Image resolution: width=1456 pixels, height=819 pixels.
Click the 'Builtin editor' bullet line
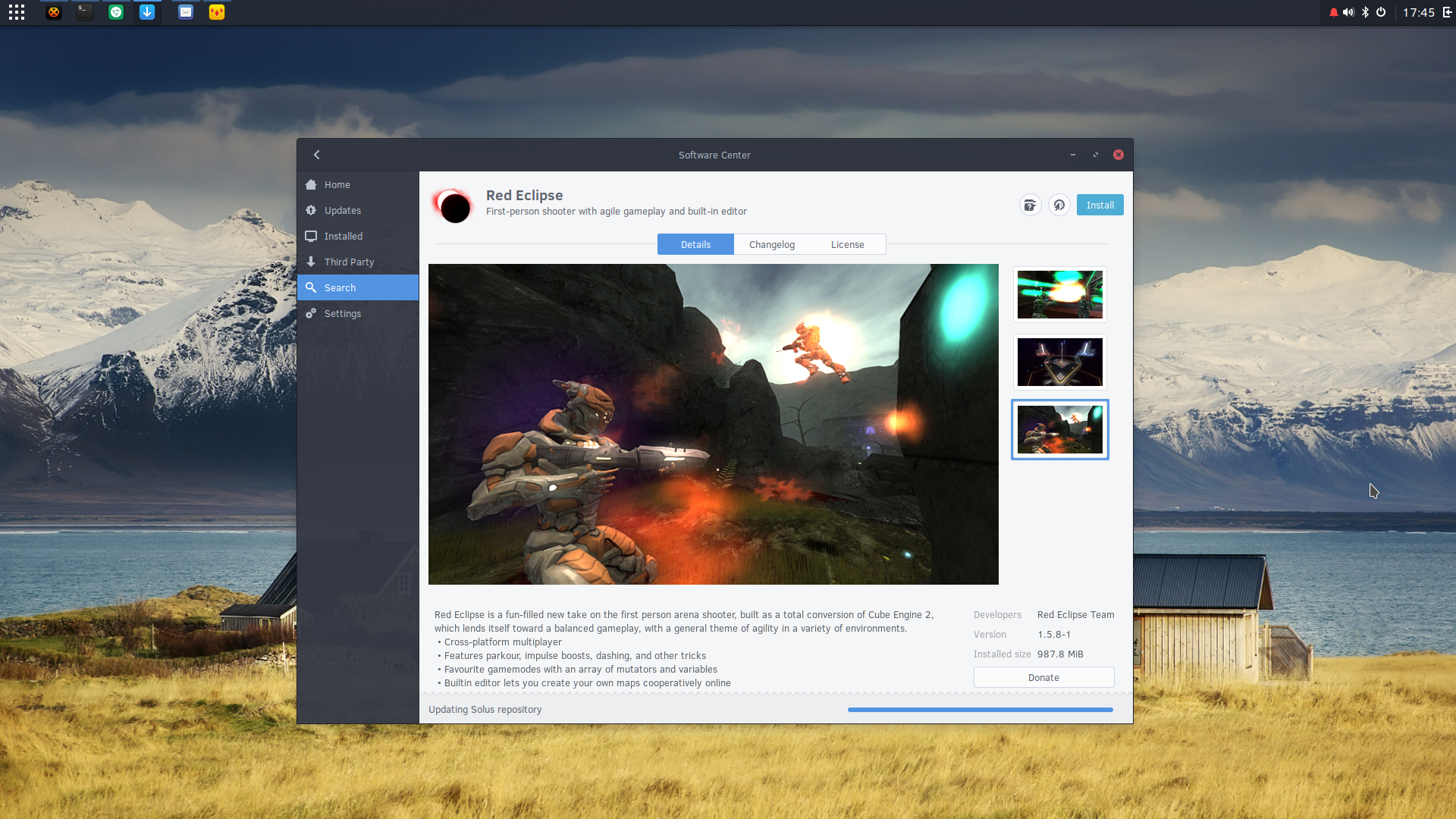tap(588, 683)
